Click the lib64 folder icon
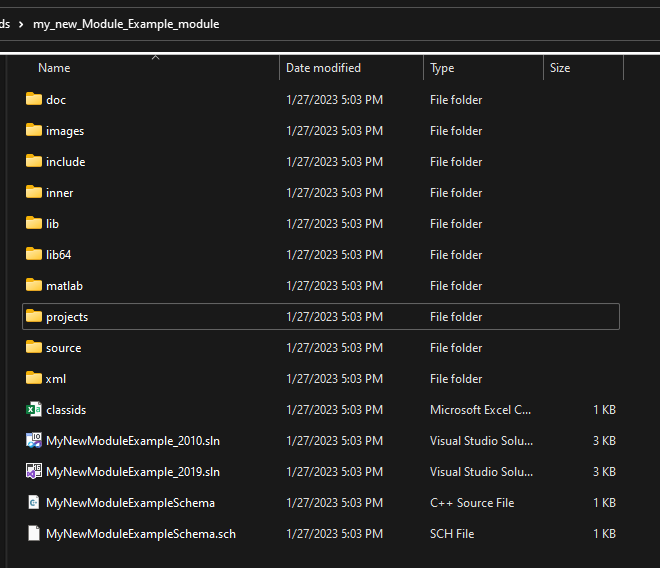 (x=34, y=255)
